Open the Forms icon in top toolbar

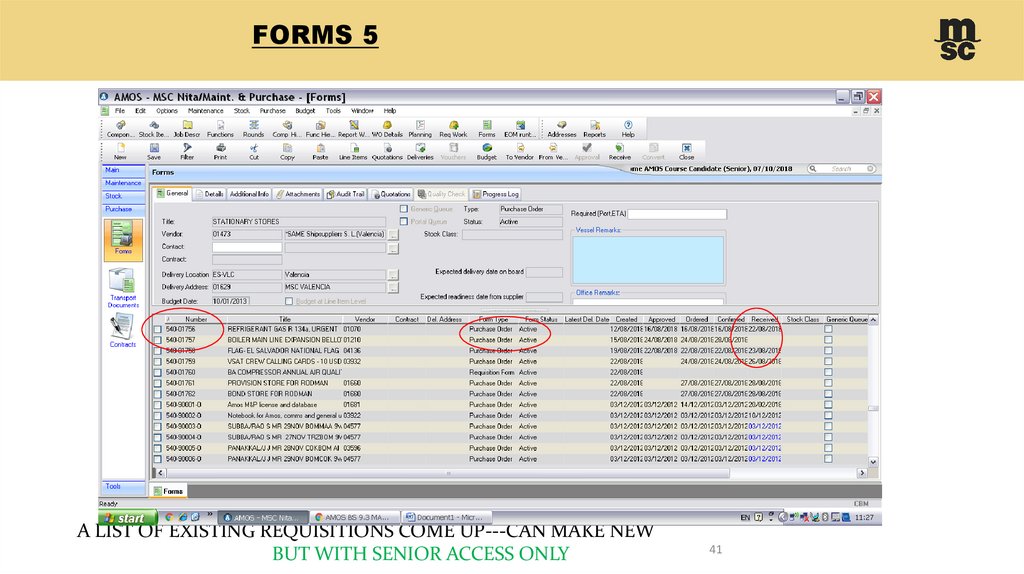click(487, 129)
